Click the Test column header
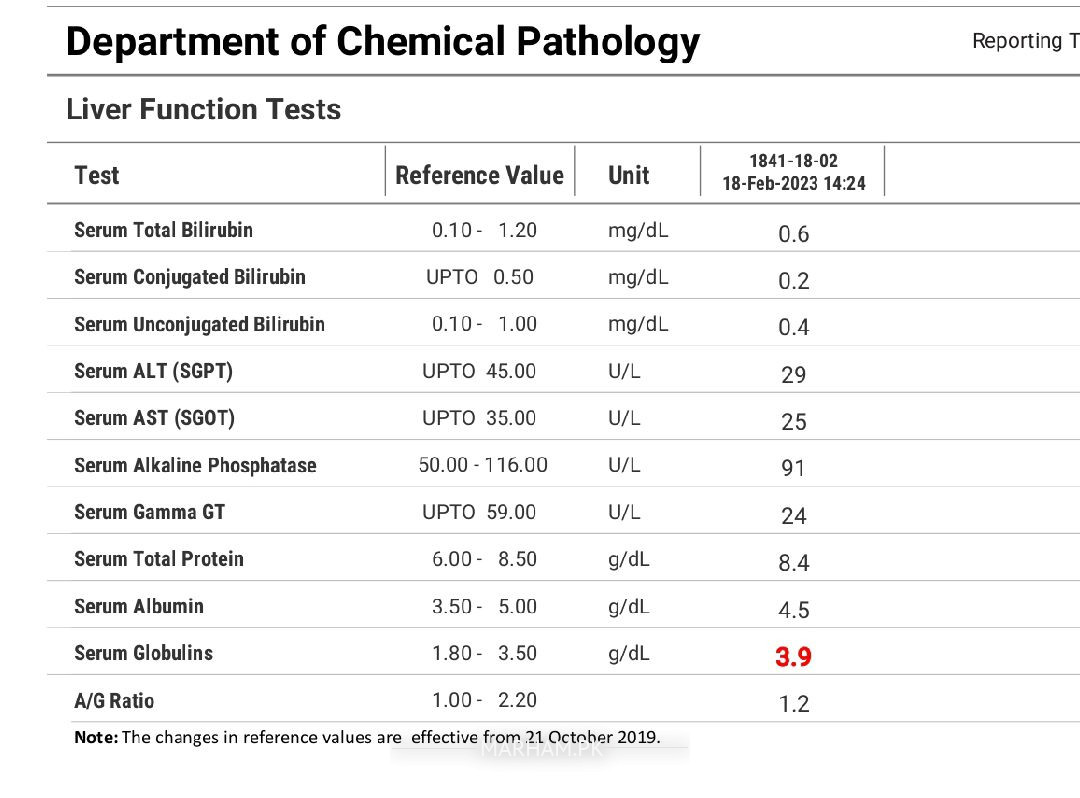Image resolution: width=1080 pixels, height=798 pixels. pos(96,175)
